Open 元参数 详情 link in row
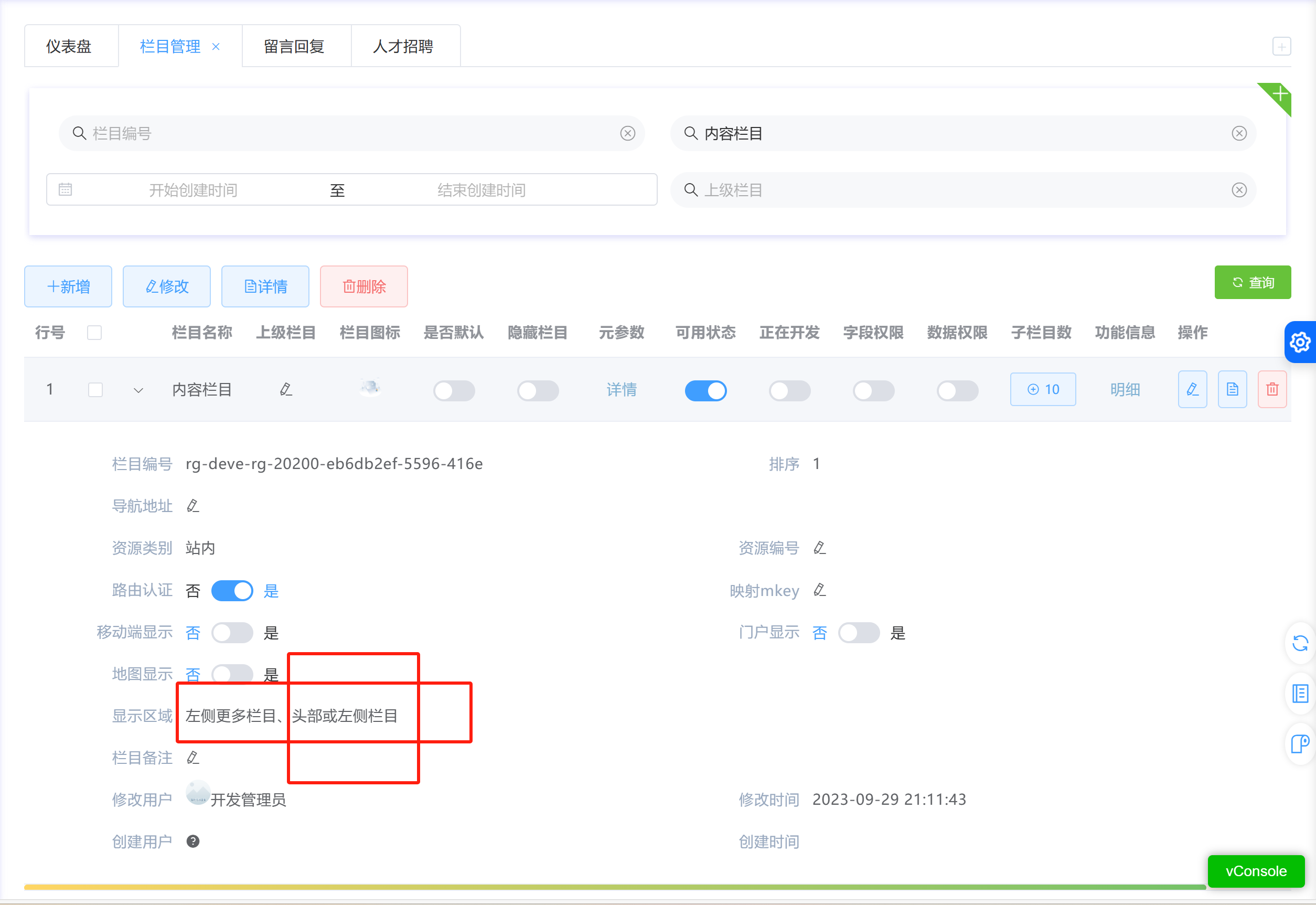Viewport: 1316px width, 905px height. (622, 390)
